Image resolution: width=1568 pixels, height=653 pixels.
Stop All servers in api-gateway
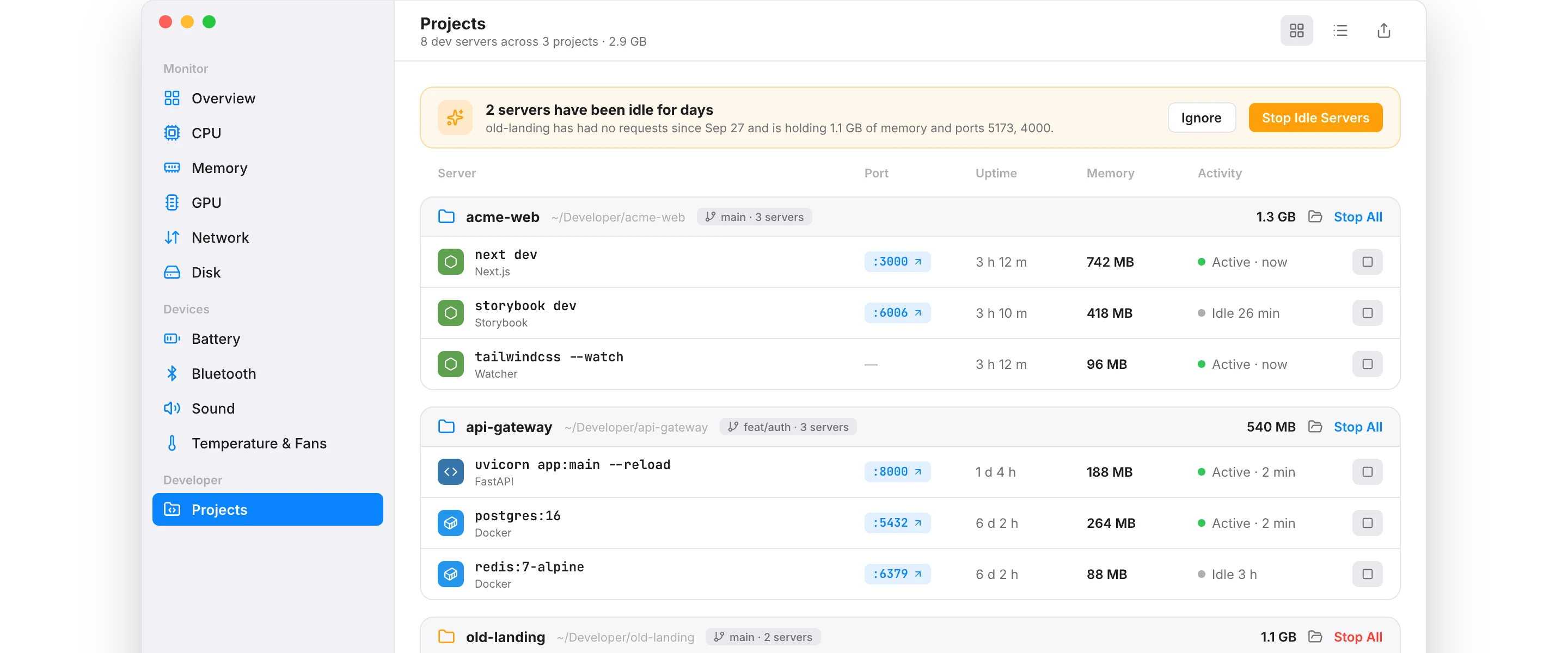click(1357, 427)
